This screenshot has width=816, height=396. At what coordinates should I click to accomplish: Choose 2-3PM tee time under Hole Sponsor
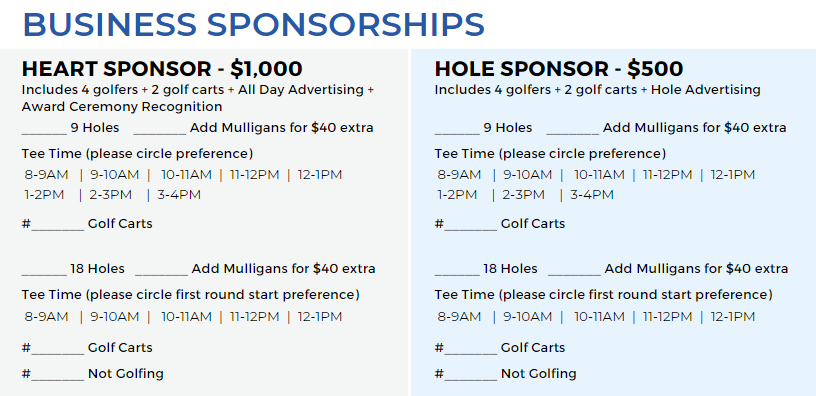point(524,195)
